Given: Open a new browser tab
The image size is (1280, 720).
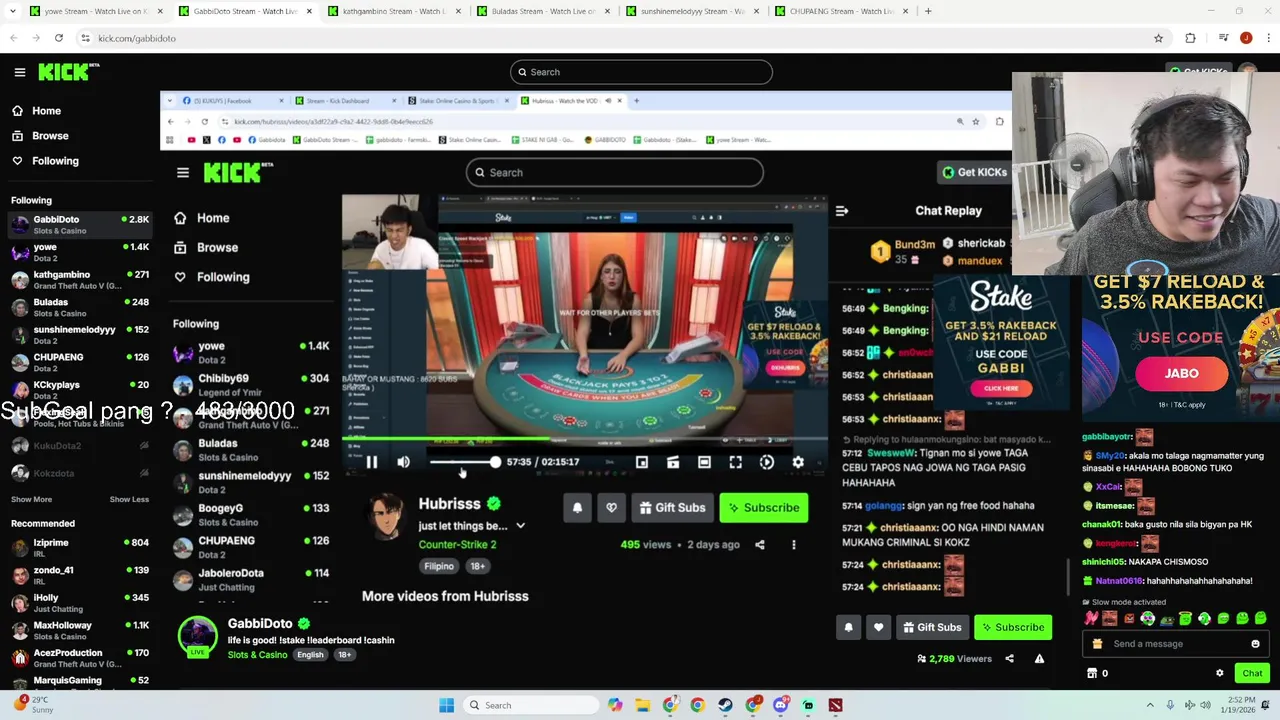Looking at the screenshot, I should (x=928, y=11).
